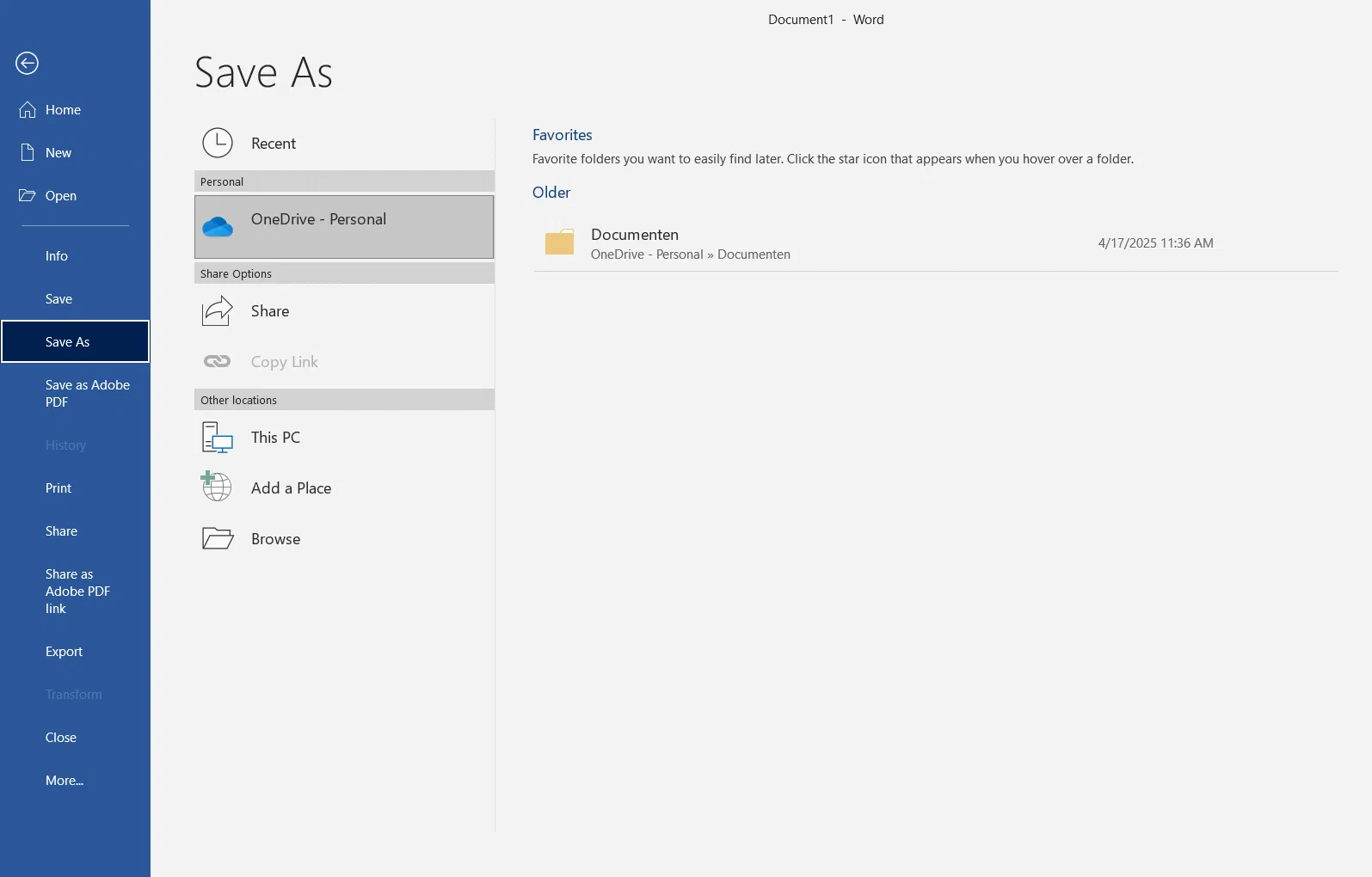Choose Close in the sidebar
The image size is (1372, 877).
click(75, 737)
